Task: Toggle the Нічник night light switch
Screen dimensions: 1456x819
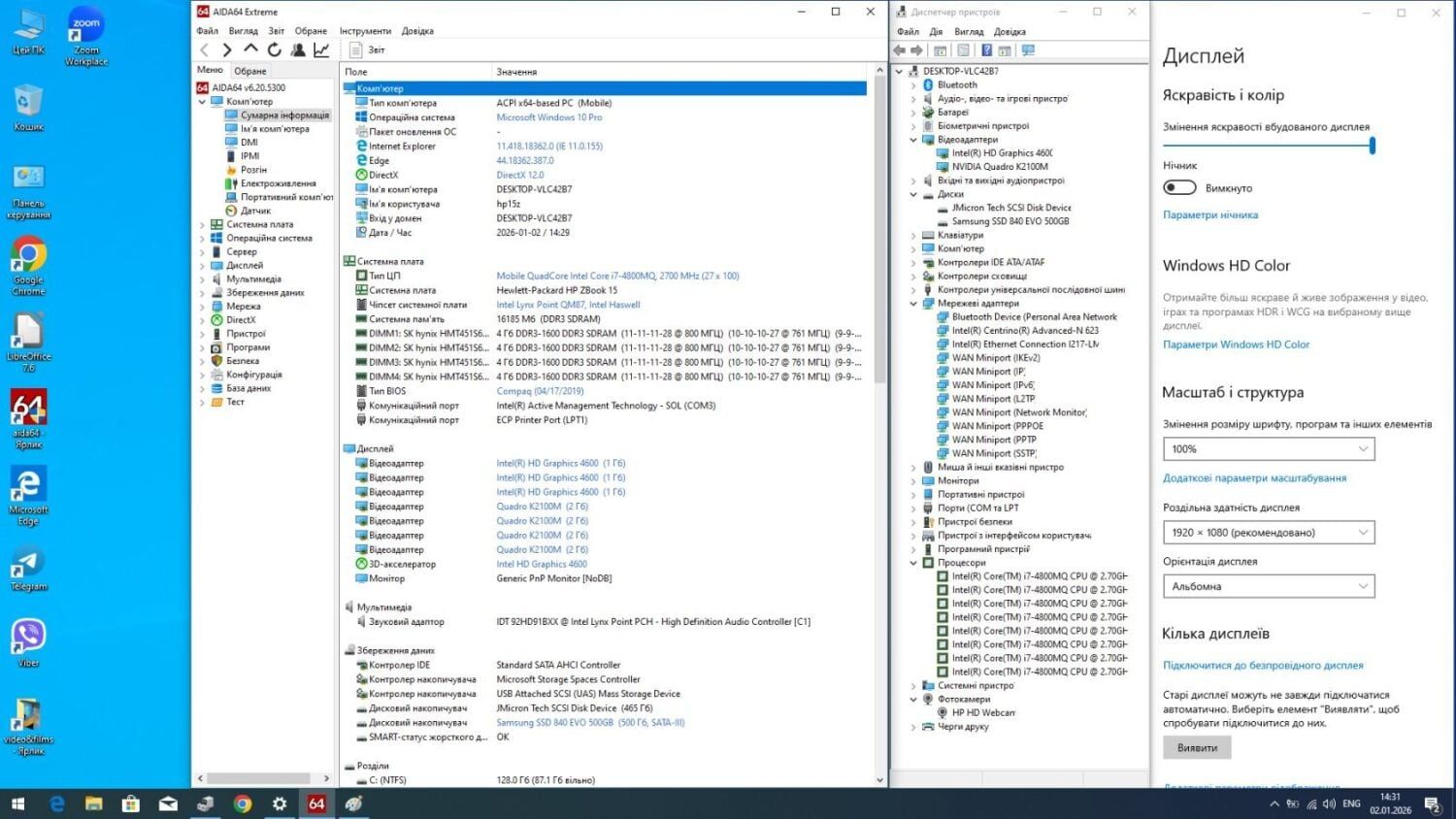Action: [1179, 187]
